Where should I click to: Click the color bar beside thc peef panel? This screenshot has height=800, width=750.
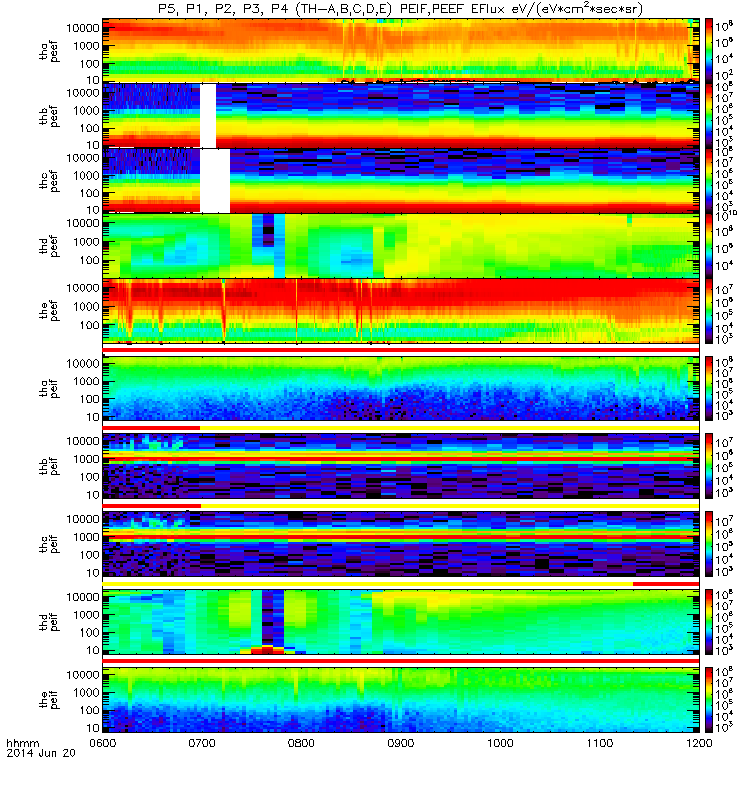coord(709,181)
